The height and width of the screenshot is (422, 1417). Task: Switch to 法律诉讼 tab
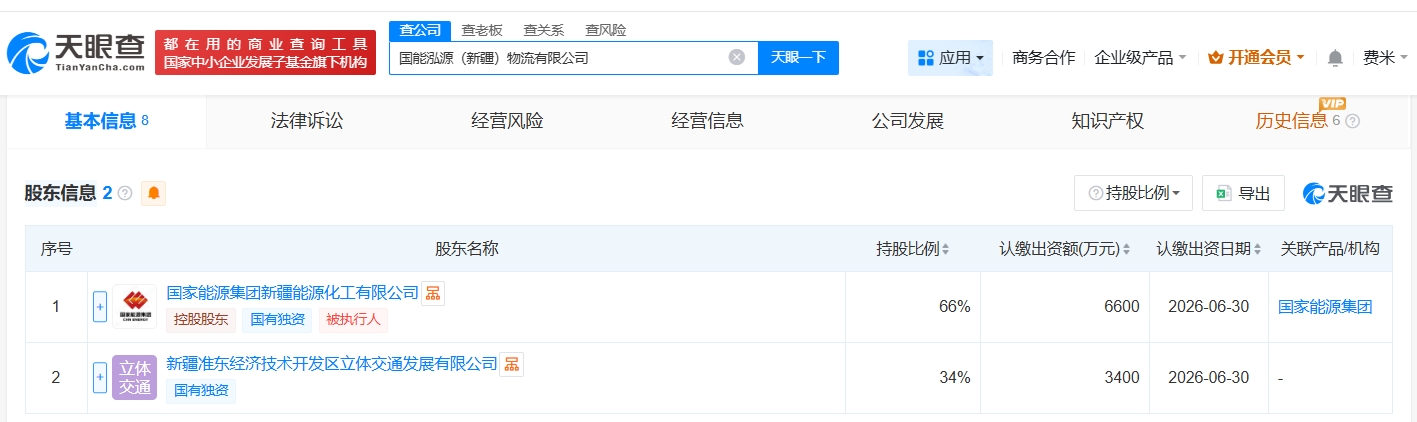tap(307, 122)
